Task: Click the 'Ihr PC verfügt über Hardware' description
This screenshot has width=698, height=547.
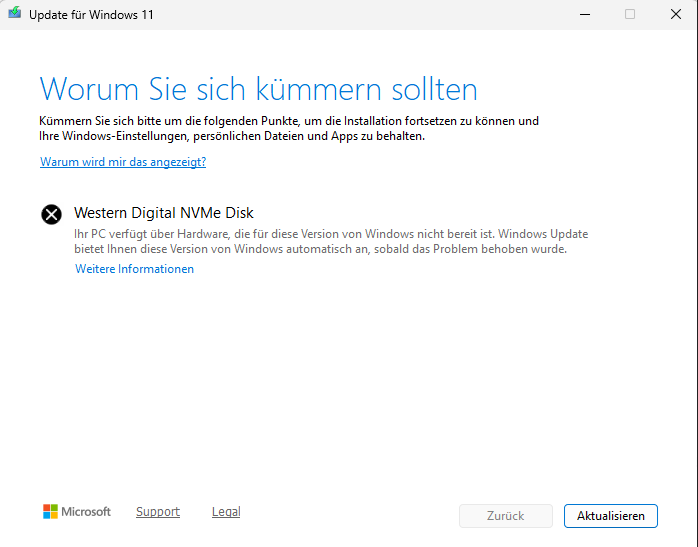Action: pyautogui.click(x=330, y=241)
